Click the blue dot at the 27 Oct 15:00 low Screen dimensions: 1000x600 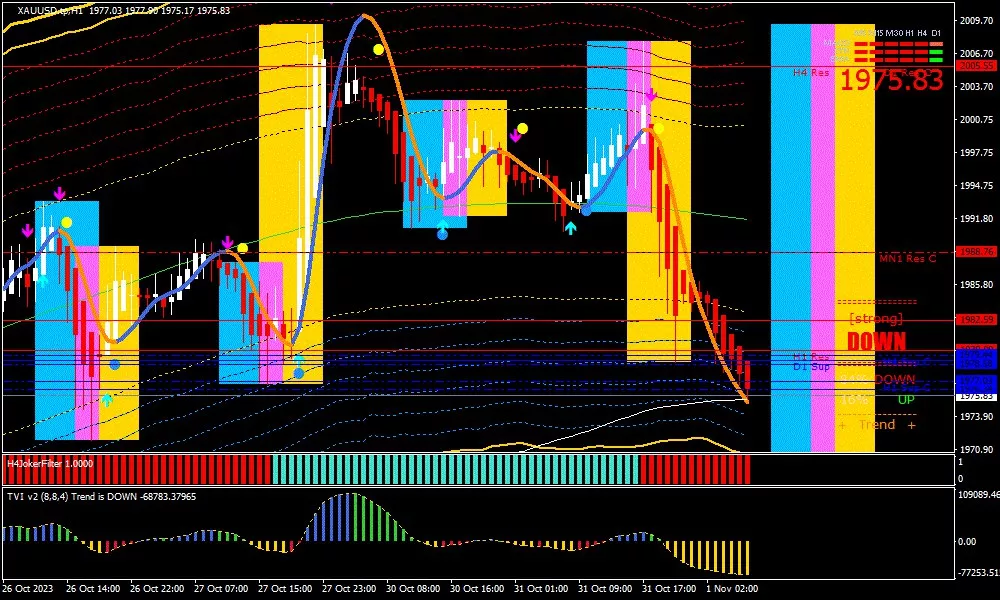coord(298,373)
